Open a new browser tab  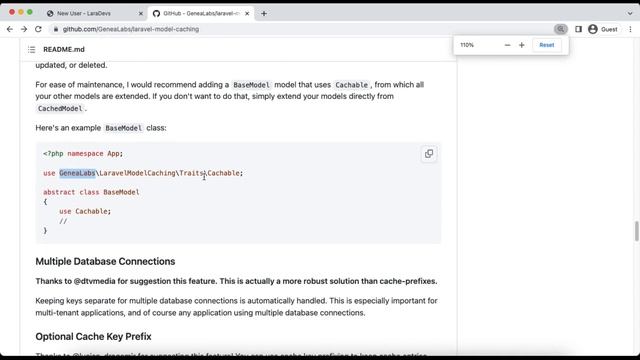coord(264,13)
